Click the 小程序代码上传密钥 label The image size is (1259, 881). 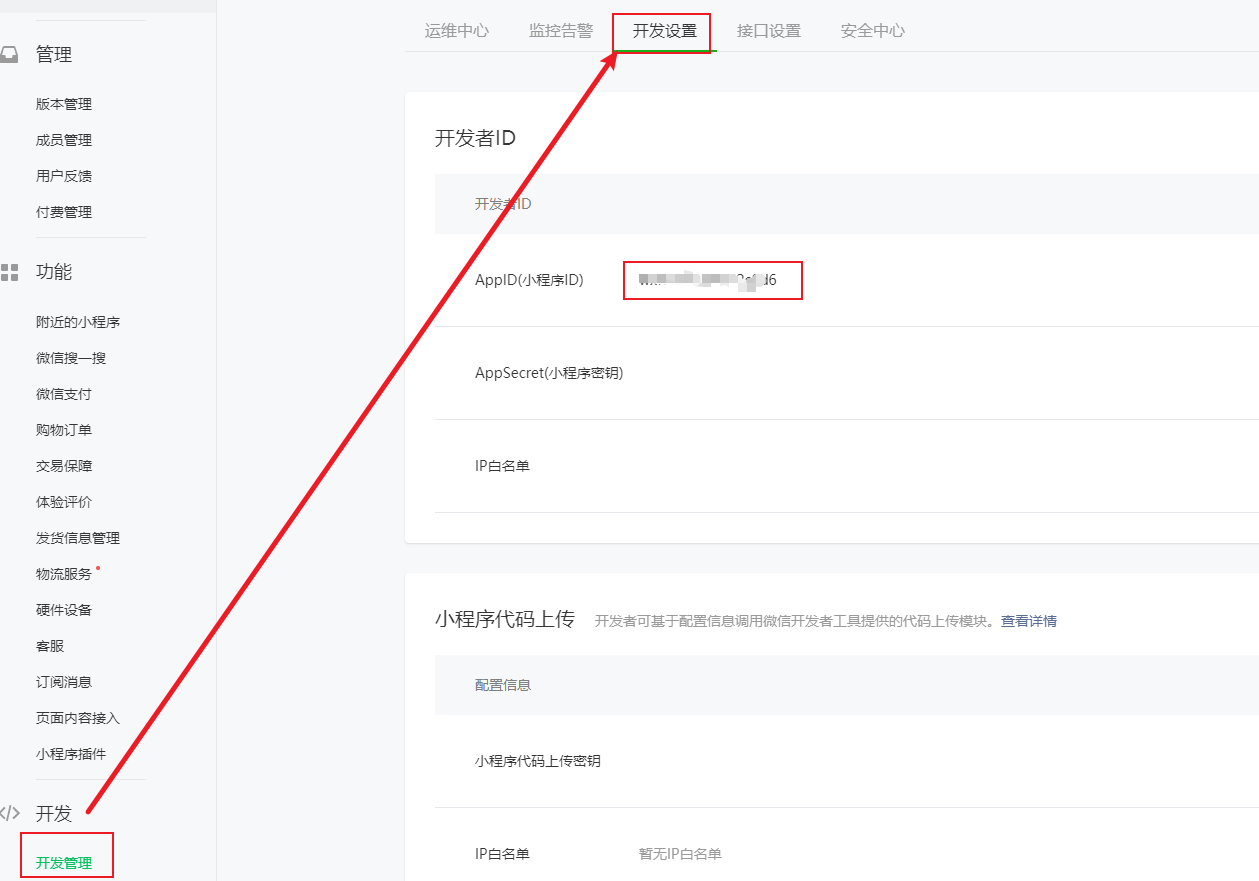538,761
